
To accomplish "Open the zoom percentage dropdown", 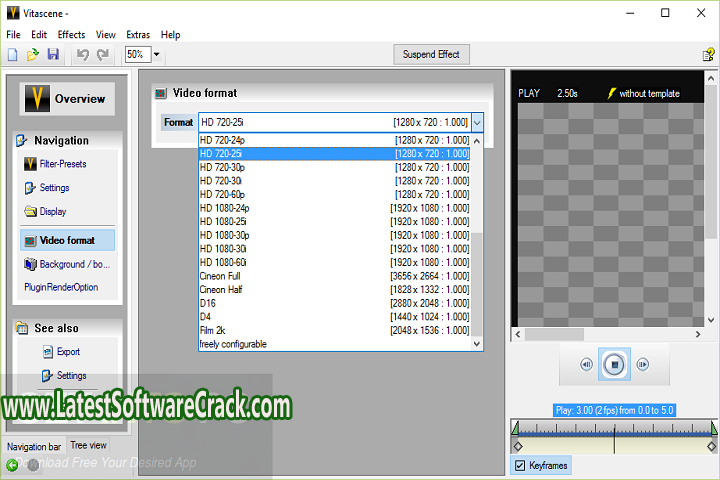I will (x=157, y=54).
